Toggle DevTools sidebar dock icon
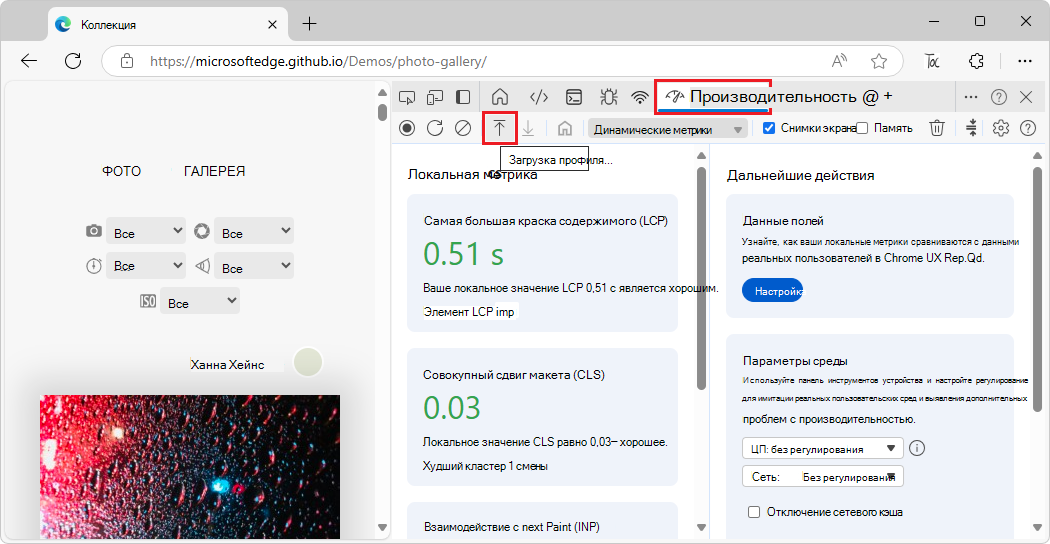The width and height of the screenshot is (1050, 544). click(x=463, y=98)
